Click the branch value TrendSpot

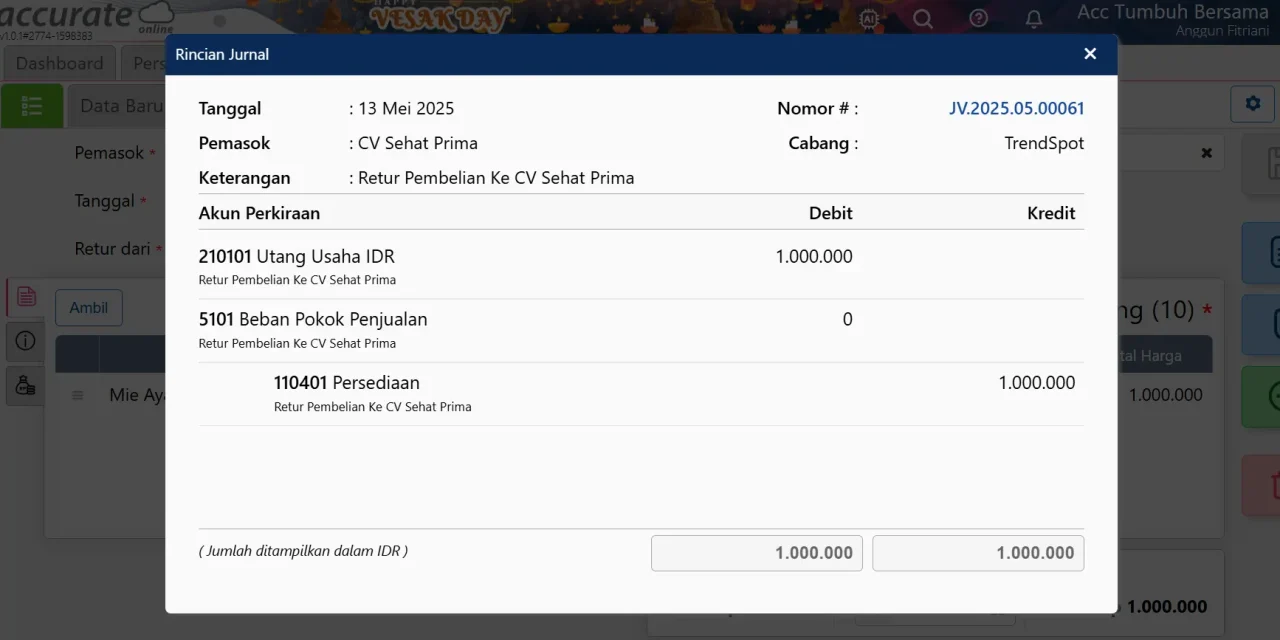click(1044, 143)
